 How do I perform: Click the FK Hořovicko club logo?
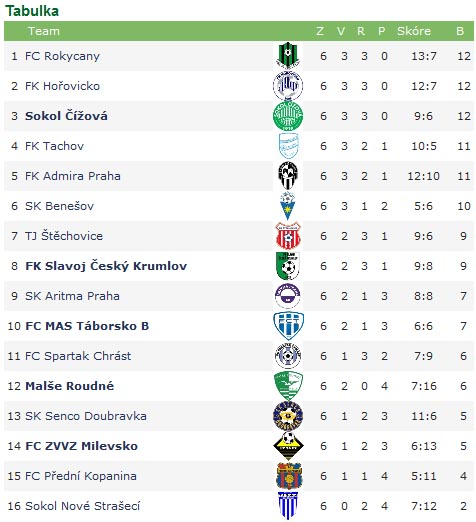pos(288,86)
